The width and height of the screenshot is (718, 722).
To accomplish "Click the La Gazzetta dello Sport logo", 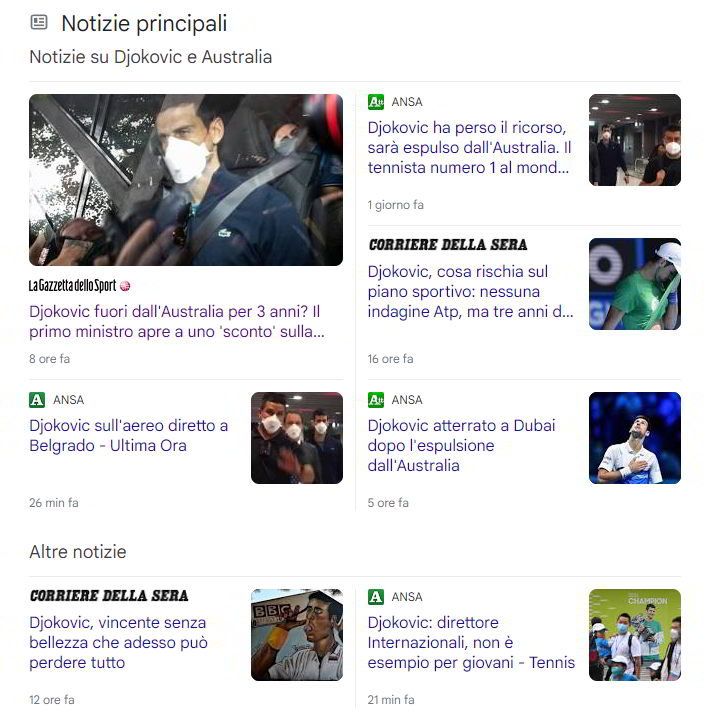I will (80, 286).
